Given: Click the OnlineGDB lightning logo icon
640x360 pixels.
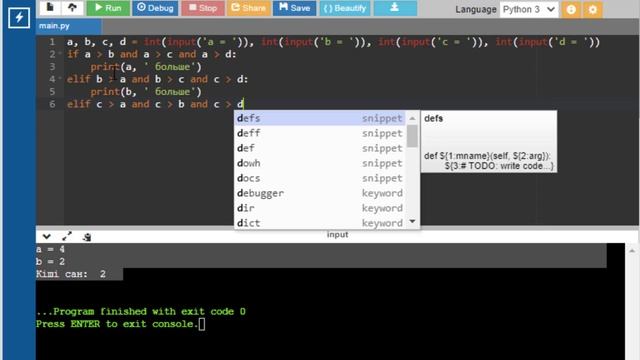Looking at the screenshot, I should 19,17.
